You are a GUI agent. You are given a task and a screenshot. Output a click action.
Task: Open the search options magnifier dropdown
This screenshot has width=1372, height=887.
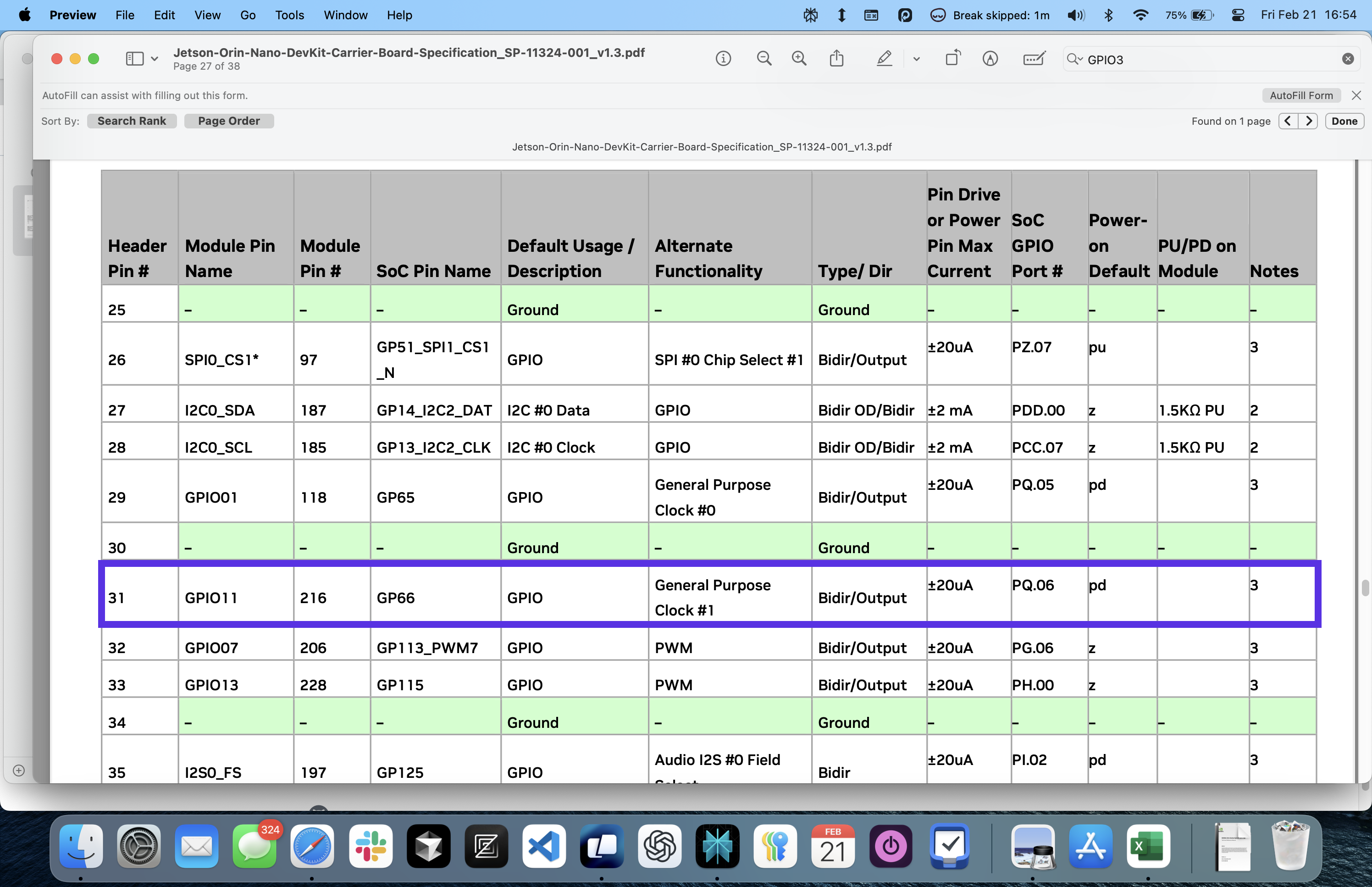click(x=1074, y=59)
